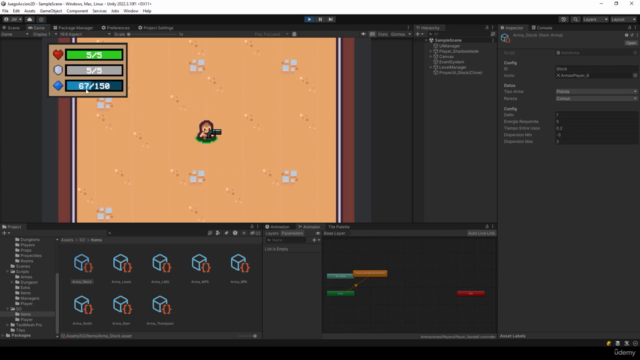Click the toolbar settings gear icon
Image resolution: width=640 pixels, height=360 pixels.
41,19
